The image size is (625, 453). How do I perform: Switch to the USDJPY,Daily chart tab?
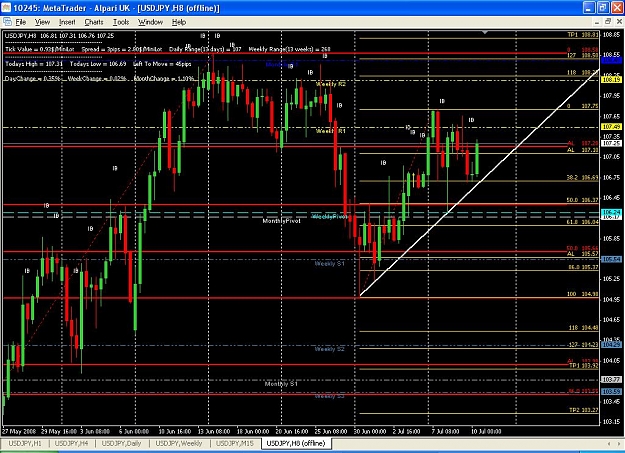(x=122, y=443)
